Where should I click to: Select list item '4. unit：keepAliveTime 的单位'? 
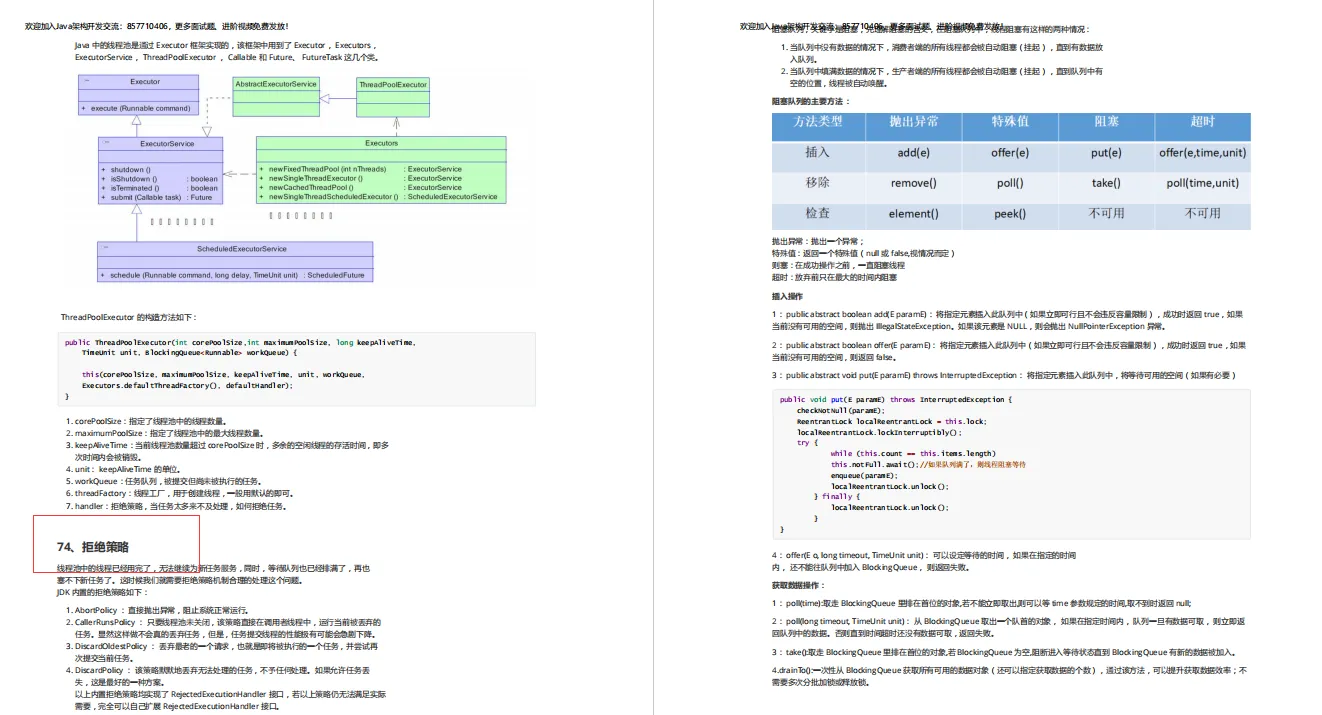pos(125,469)
